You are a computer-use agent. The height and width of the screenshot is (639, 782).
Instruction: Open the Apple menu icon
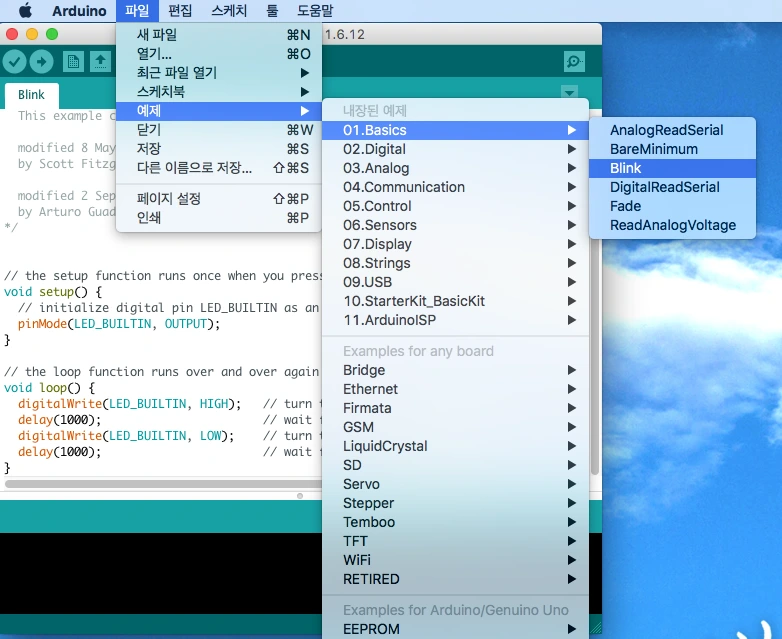click(x=25, y=10)
